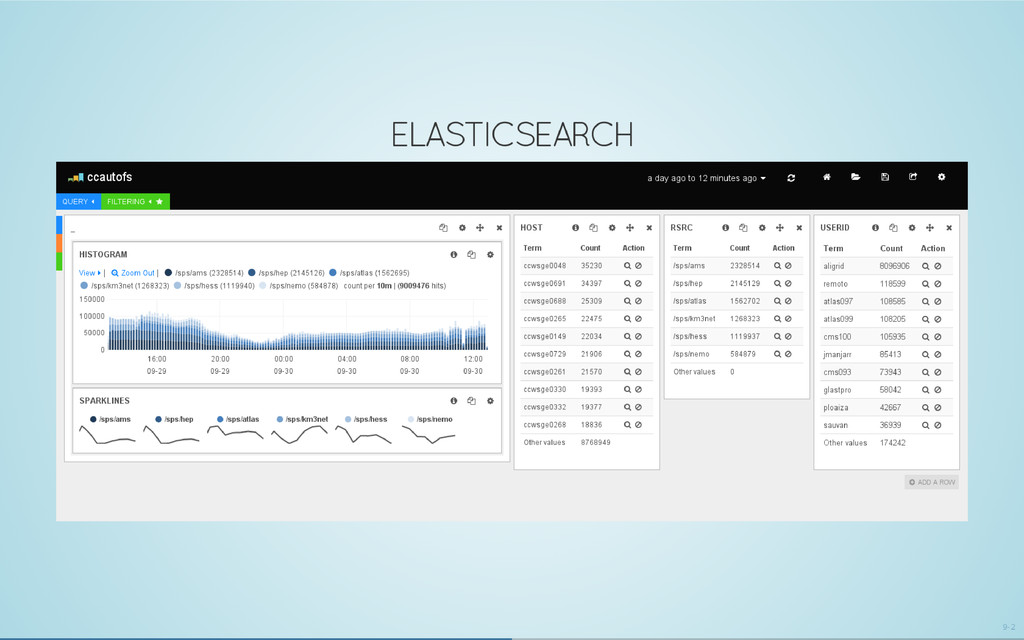Screen dimensions: 1024x640
Task: Close the USERID panel
Action: [949, 228]
